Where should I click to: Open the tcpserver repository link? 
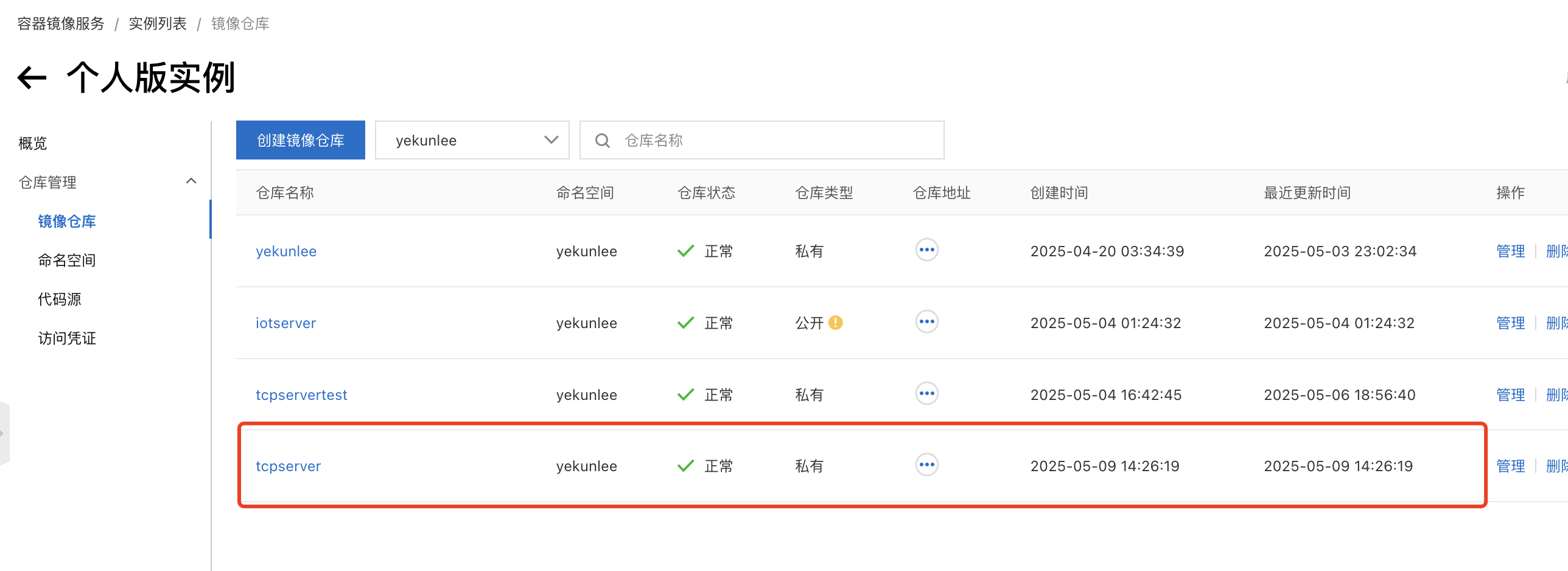288,466
